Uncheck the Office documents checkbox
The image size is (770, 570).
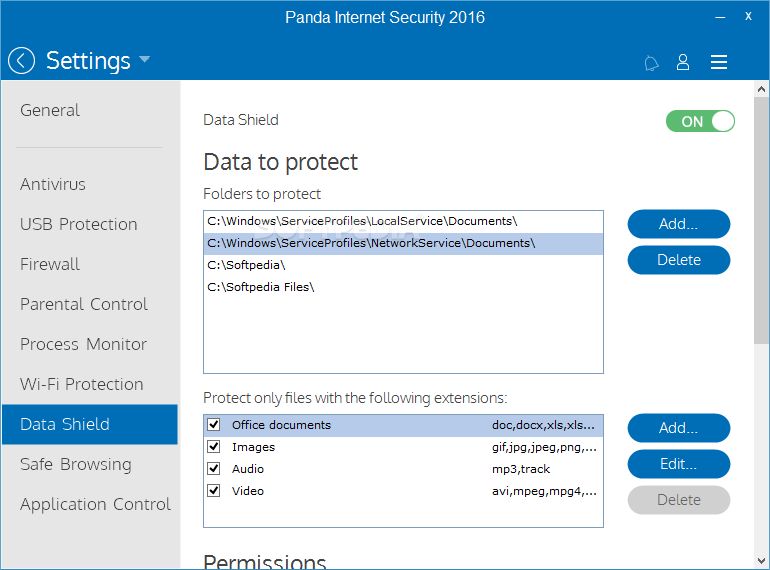(x=213, y=425)
